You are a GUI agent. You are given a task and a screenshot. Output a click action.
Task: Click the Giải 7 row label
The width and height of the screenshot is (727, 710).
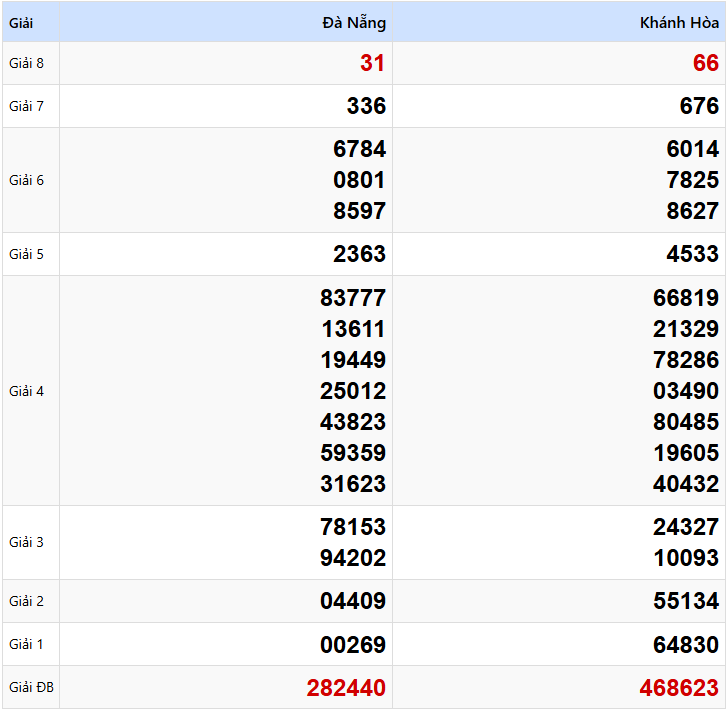click(x=26, y=106)
